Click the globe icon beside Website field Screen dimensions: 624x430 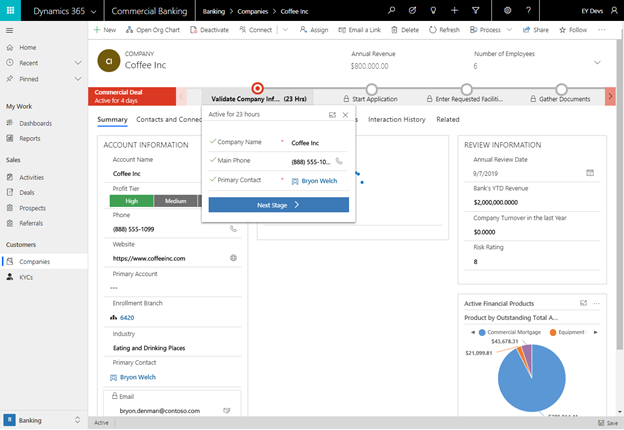(x=233, y=258)
